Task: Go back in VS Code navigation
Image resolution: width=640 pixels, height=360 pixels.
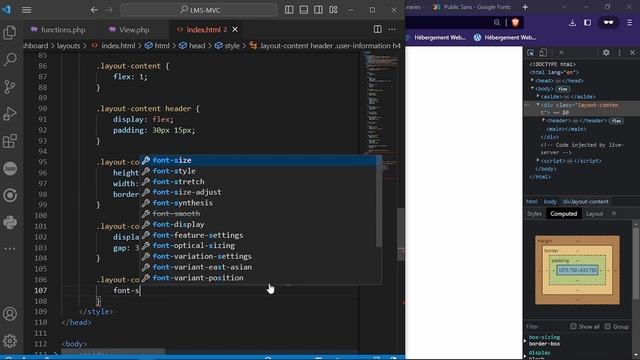Action: pos(94,10)
